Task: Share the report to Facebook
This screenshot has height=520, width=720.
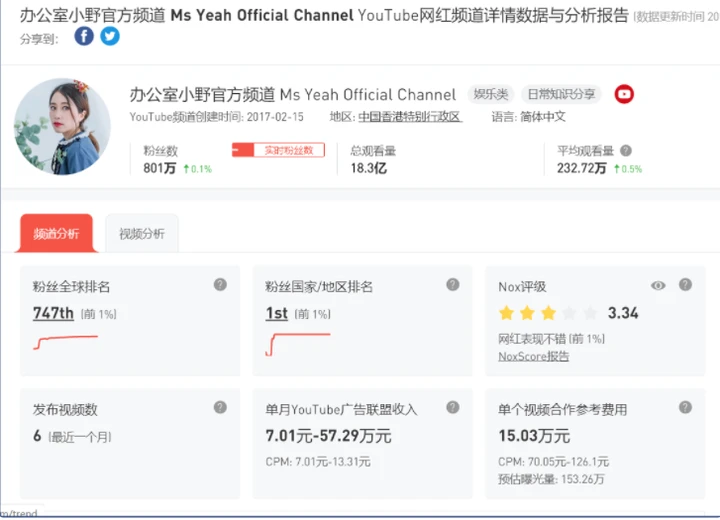Action: (84, 36)
